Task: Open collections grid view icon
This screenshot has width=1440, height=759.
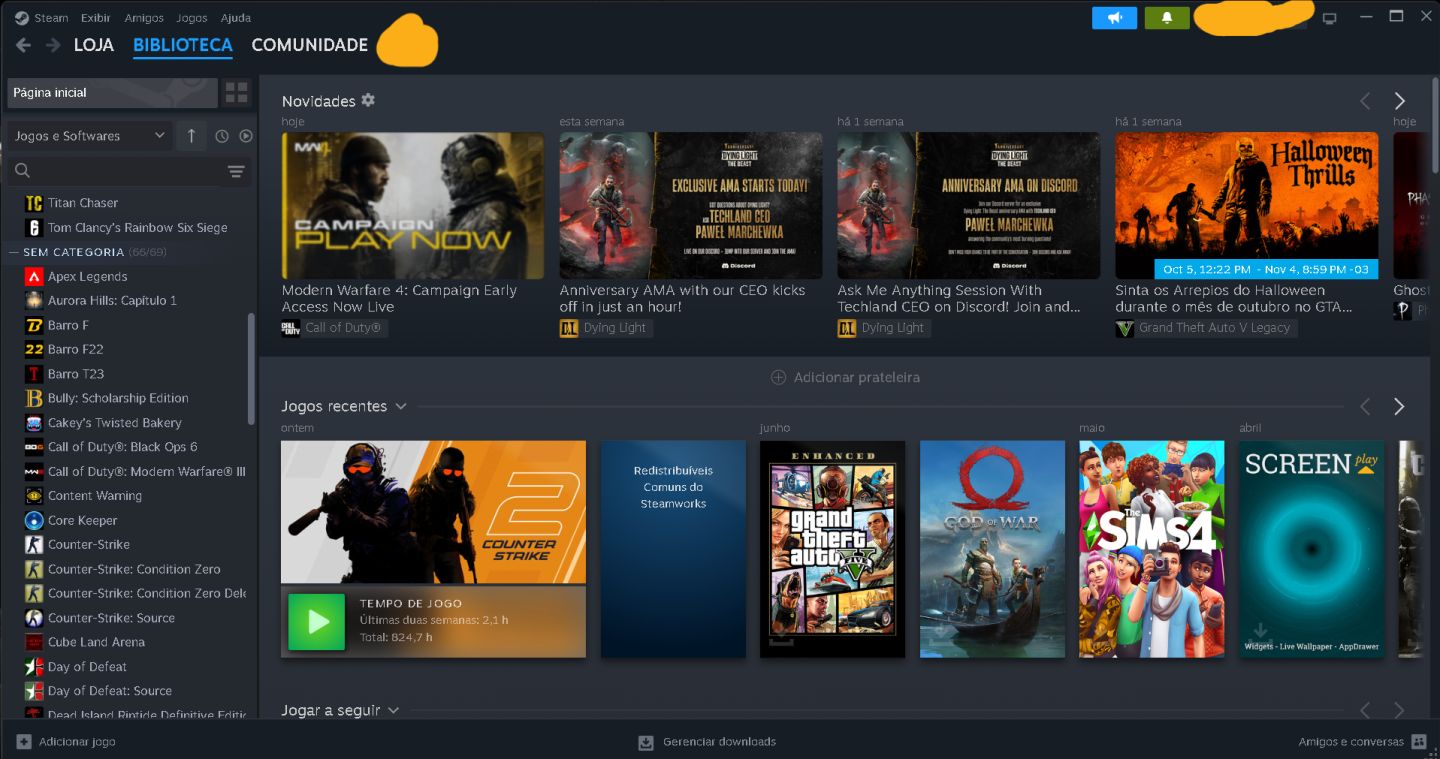Action: pyautogui.click(x=237, y=93)
